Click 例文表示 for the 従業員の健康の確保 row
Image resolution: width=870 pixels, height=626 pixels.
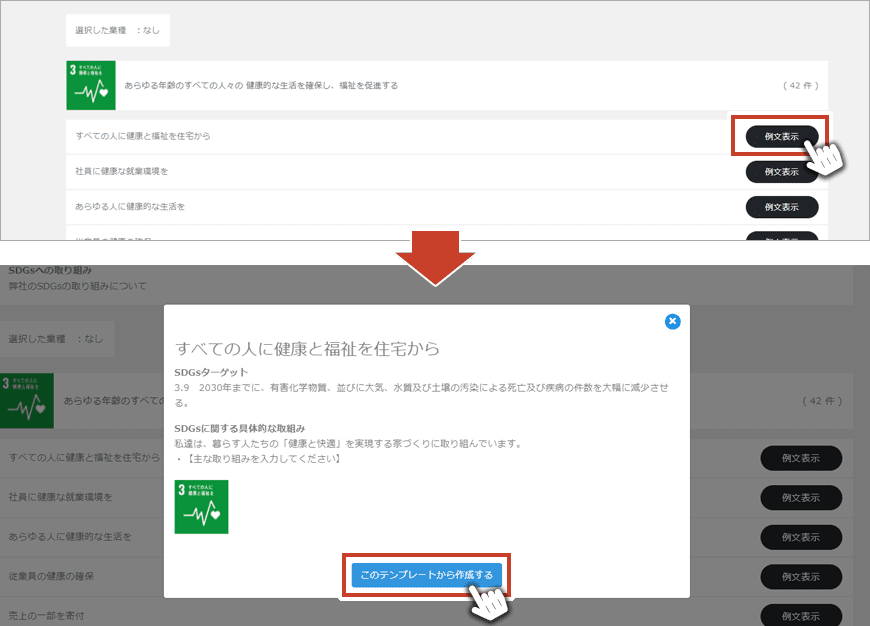tap(801, 577)
